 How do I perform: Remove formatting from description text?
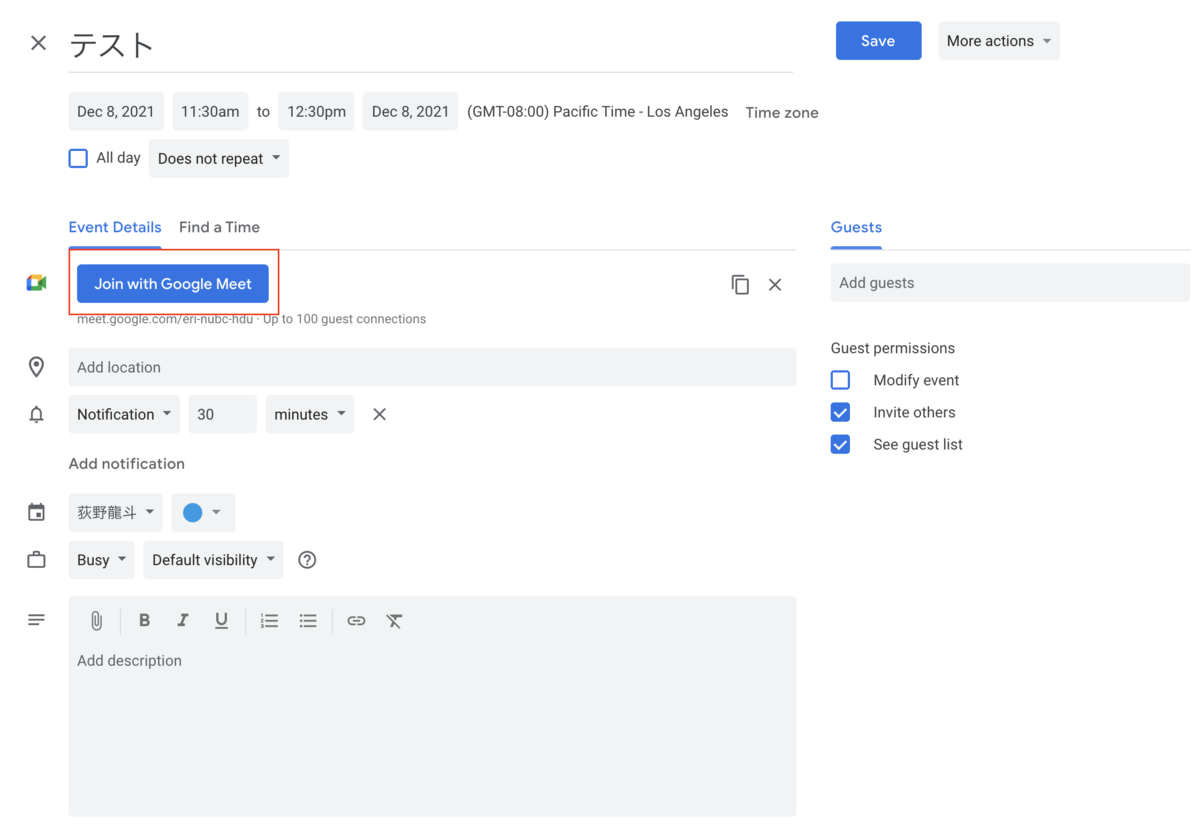point(394,621)
